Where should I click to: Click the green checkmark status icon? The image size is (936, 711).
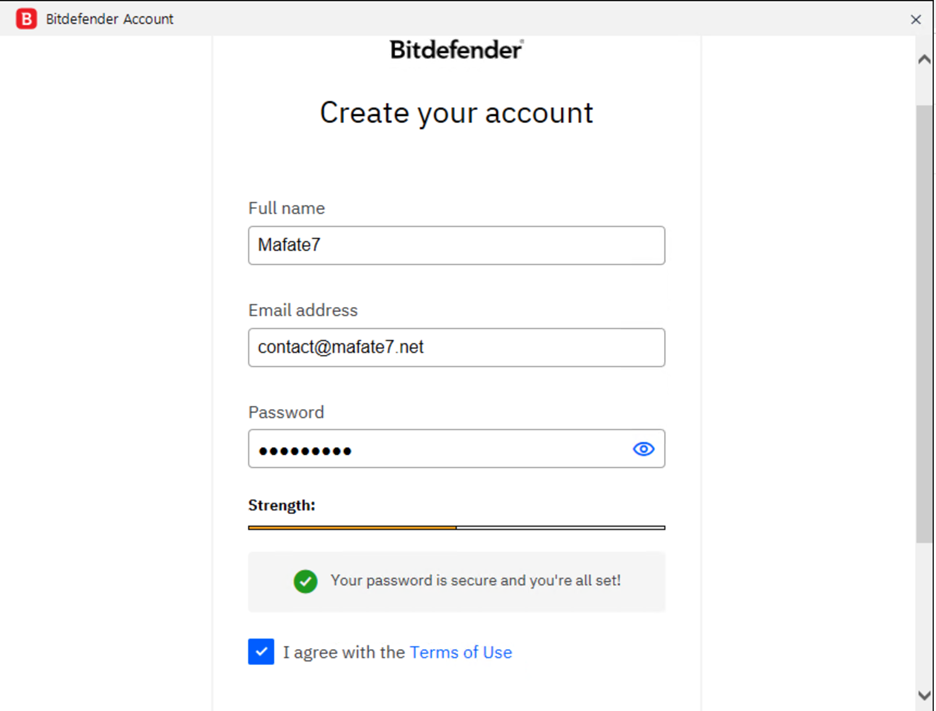[x=305, y=581]
